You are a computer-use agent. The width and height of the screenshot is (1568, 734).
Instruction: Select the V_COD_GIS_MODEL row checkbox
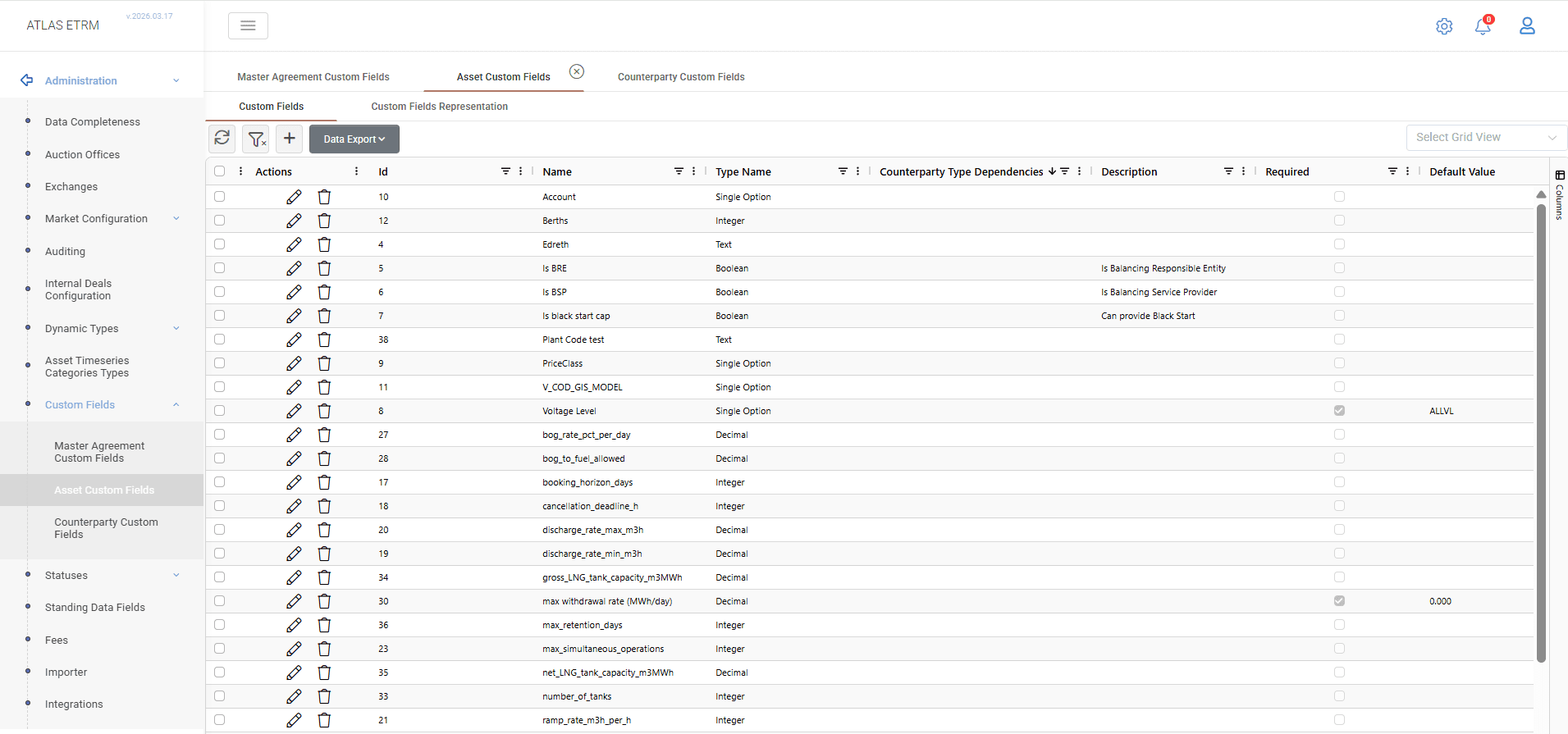pyautogui.click(x=219, y=387)
